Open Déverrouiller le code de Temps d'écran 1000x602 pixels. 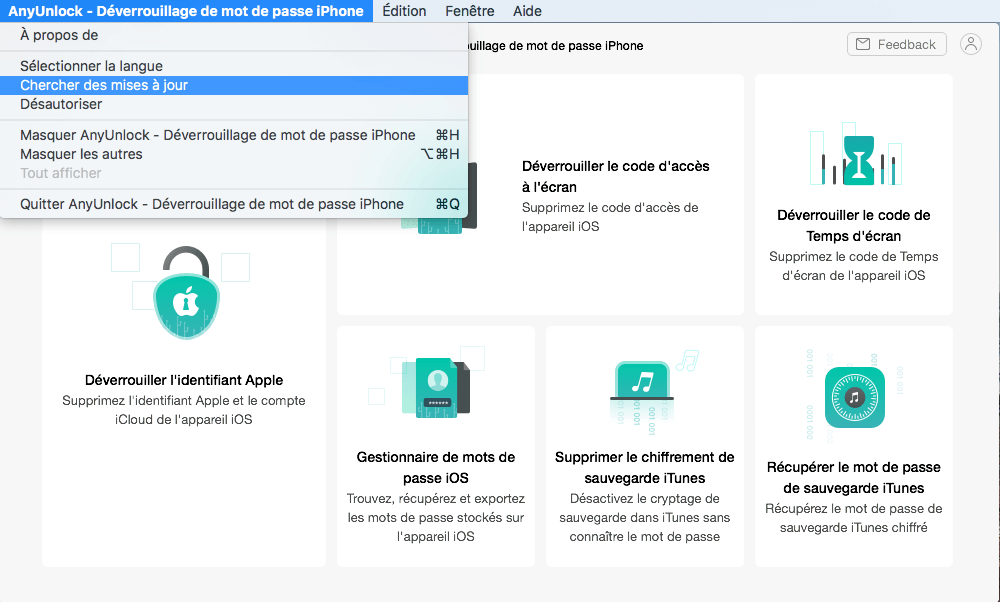tap(853, 226)
